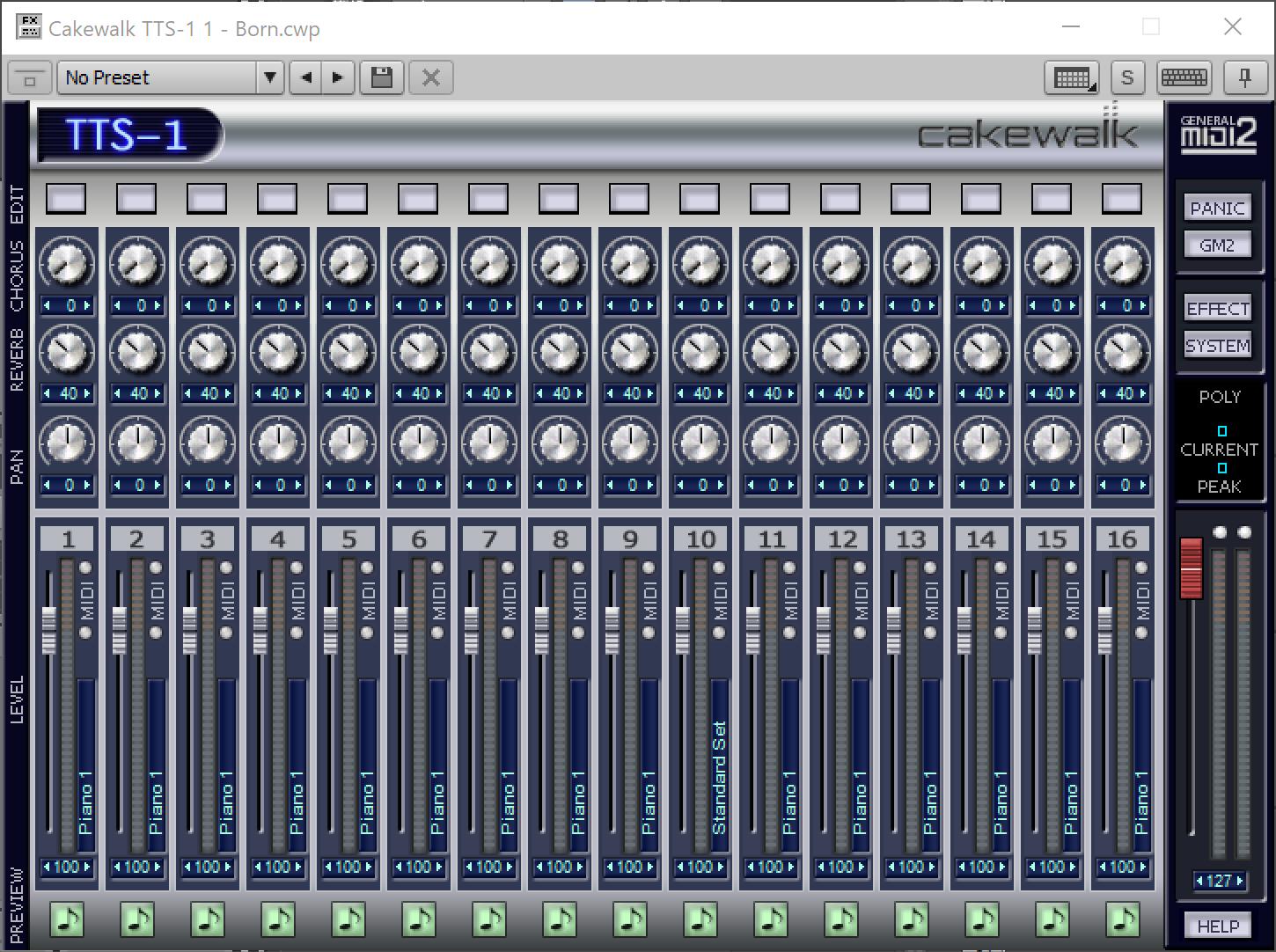This screenshot has height=952, width=1276.
Task: Click the save preset floppy disk icon
Action: 382,77
